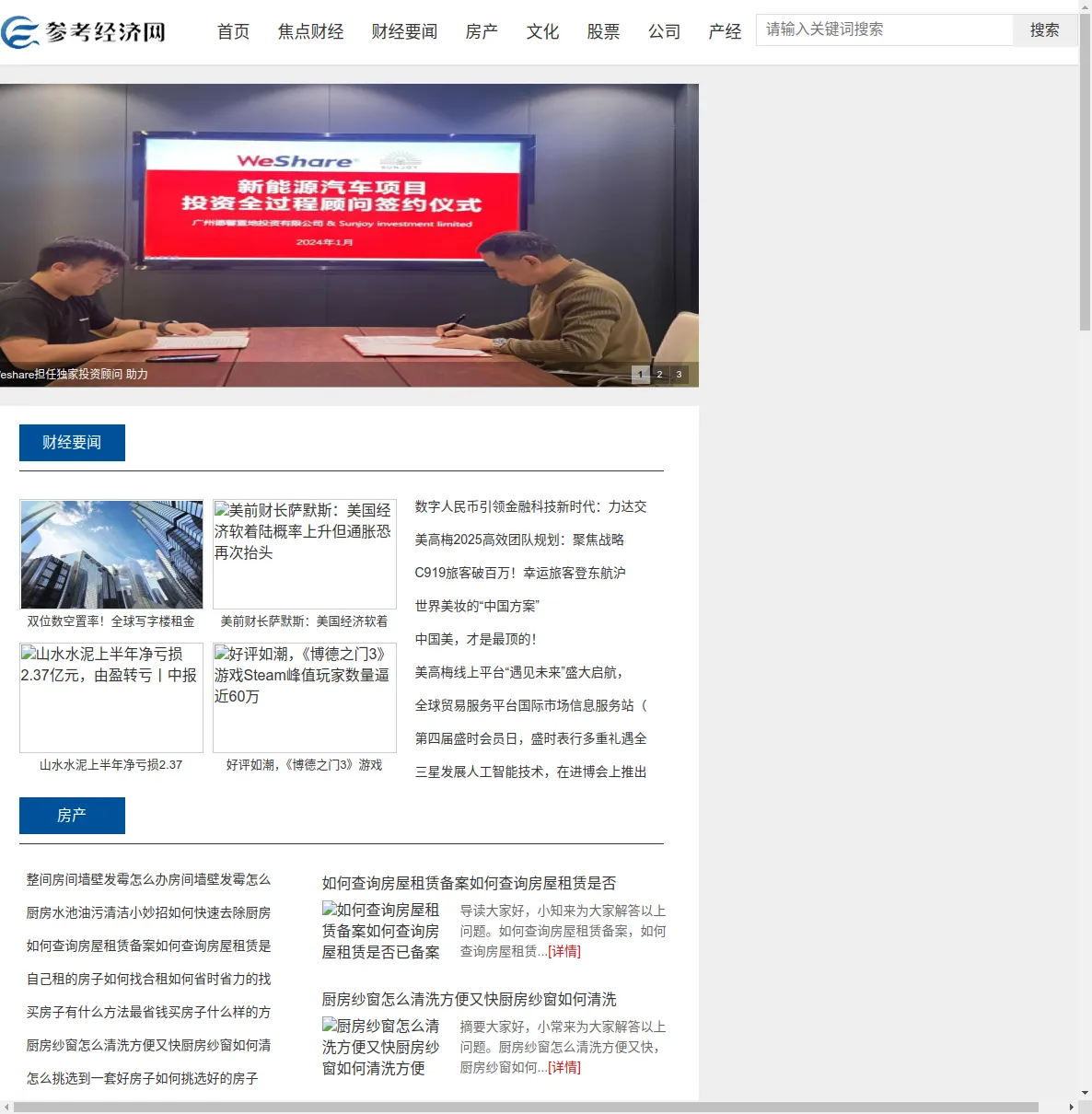The height and width of the screenshot is (1114, 1092).
Task: Open 厨房水池油污清洁小妙招 list link
Action: (x=149, y=912)
